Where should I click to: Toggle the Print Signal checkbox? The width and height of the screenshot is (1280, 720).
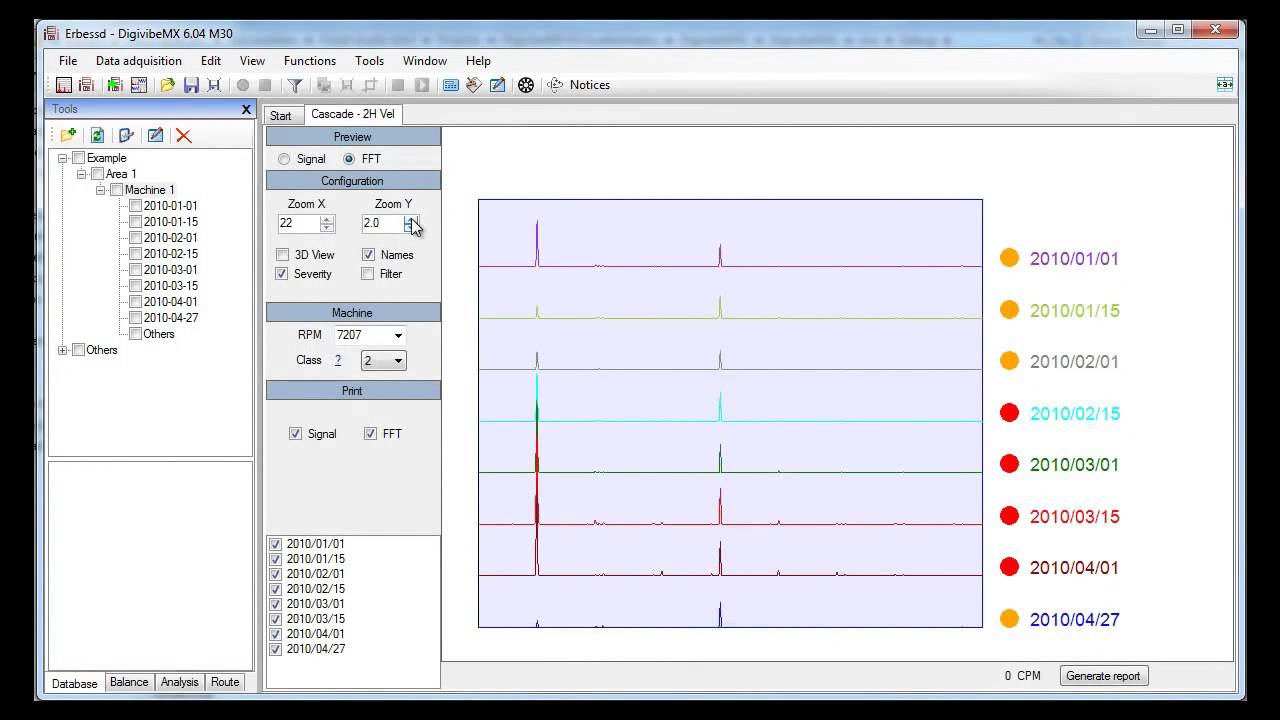point(295,434)
